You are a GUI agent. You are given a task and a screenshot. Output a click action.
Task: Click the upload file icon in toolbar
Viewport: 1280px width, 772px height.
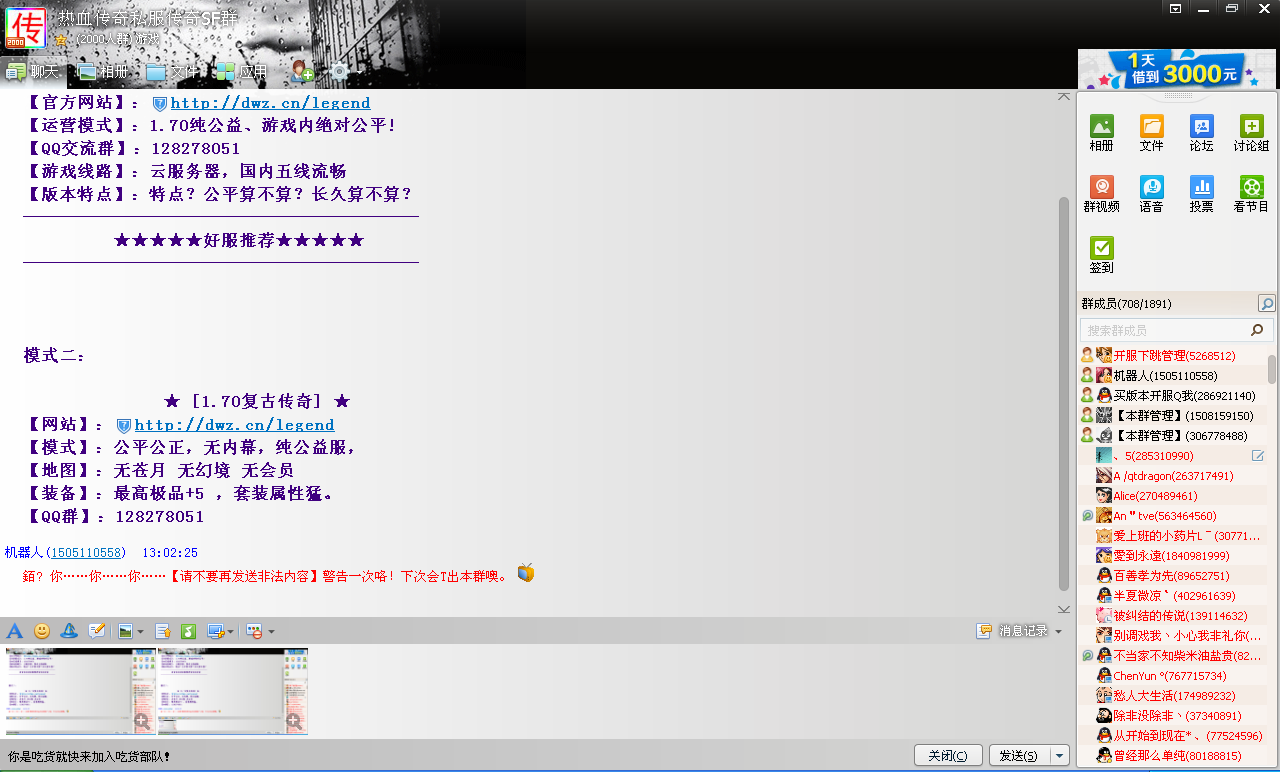[163, 631]
